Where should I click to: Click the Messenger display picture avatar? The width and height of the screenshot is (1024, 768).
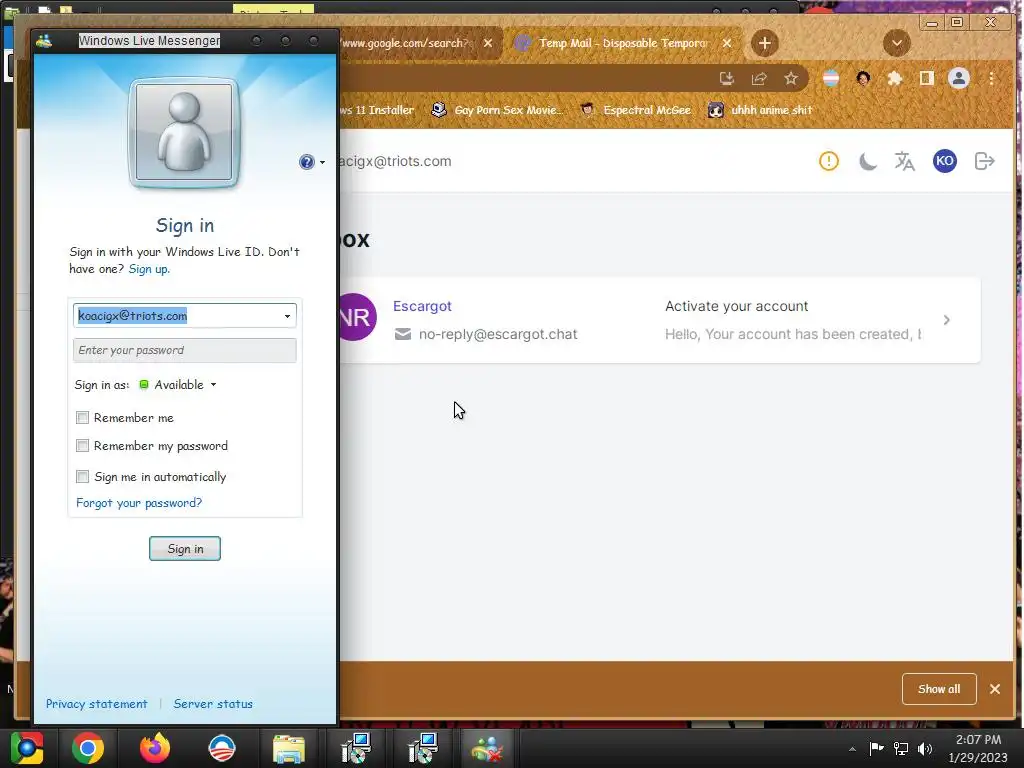click(184, 133)
